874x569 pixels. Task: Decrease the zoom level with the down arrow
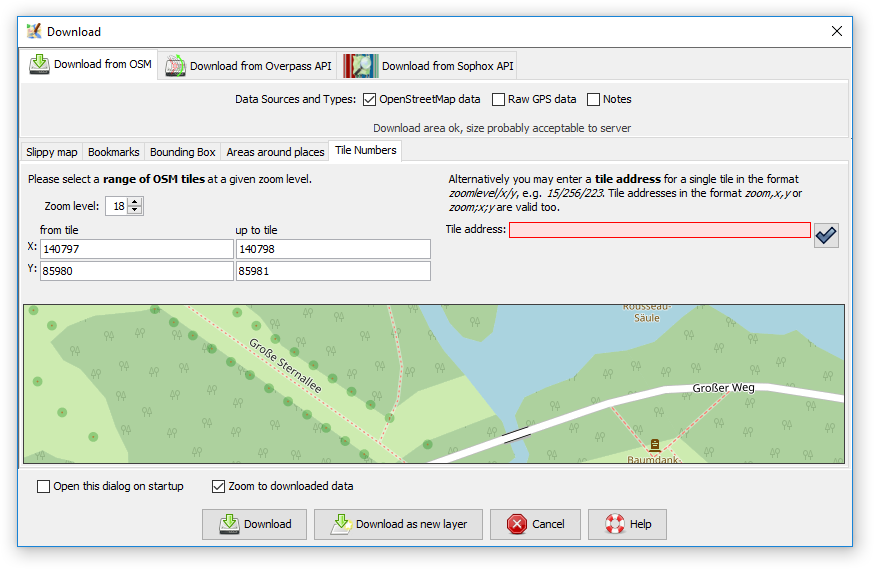pyautogui.click(x=136, y=210)
